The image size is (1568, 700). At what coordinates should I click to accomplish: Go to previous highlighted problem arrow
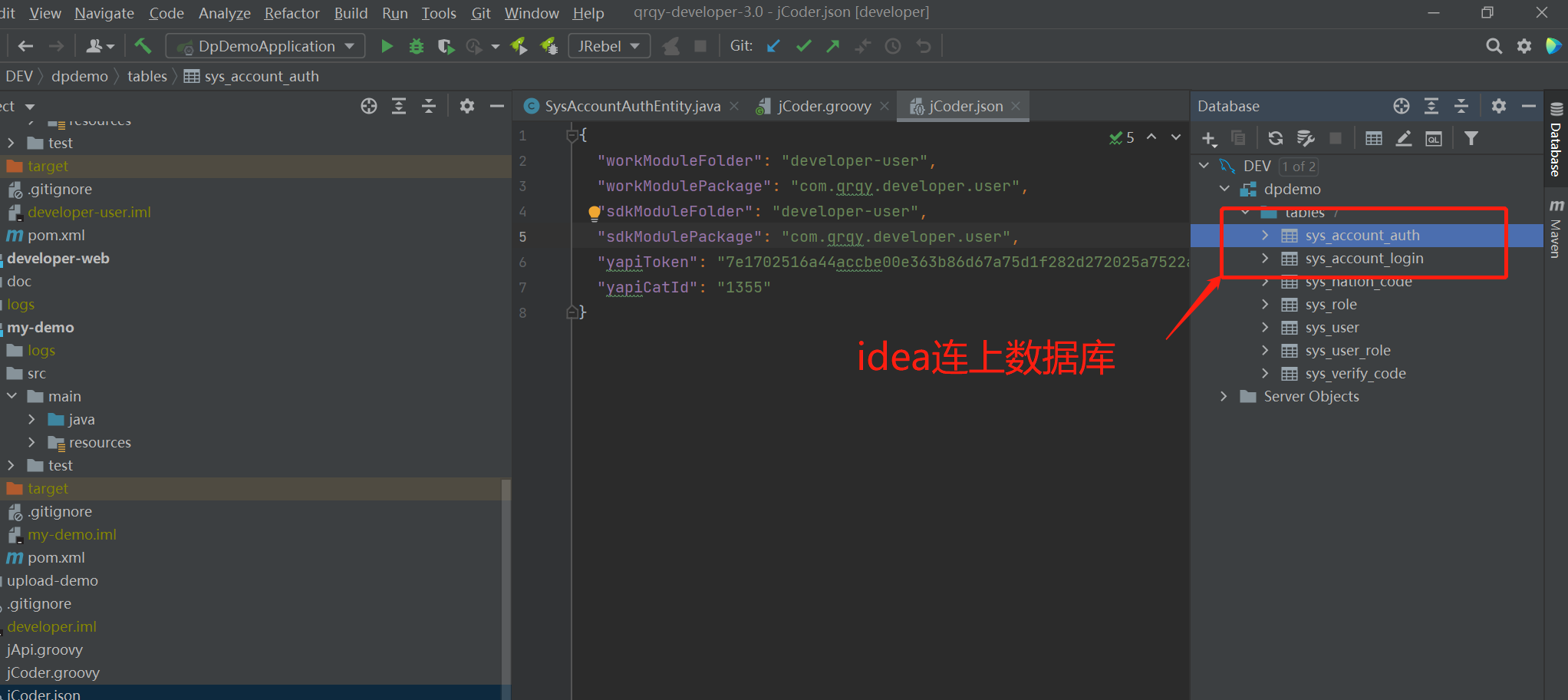1151,137
